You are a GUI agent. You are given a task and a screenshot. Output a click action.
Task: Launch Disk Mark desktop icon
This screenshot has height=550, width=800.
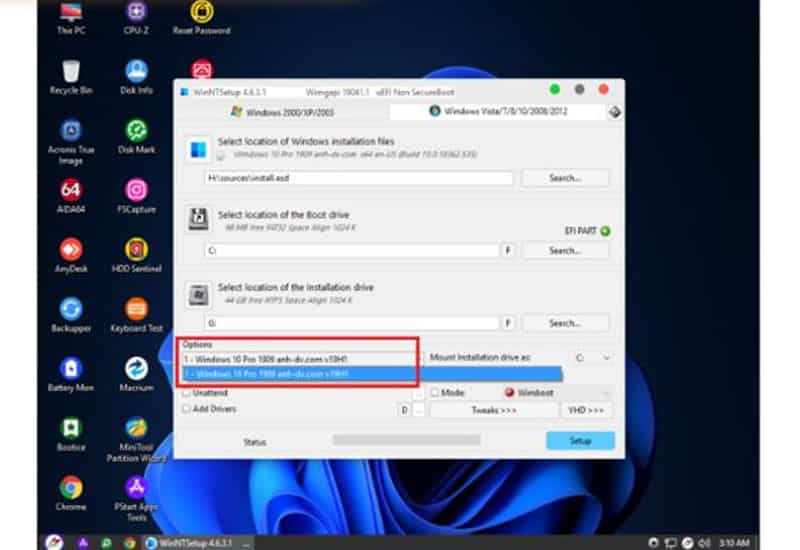pos(136,137)
